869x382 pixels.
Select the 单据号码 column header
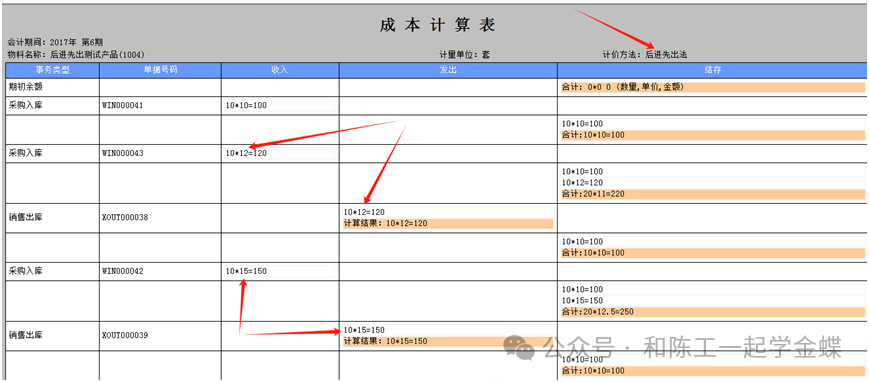(161, 70)
